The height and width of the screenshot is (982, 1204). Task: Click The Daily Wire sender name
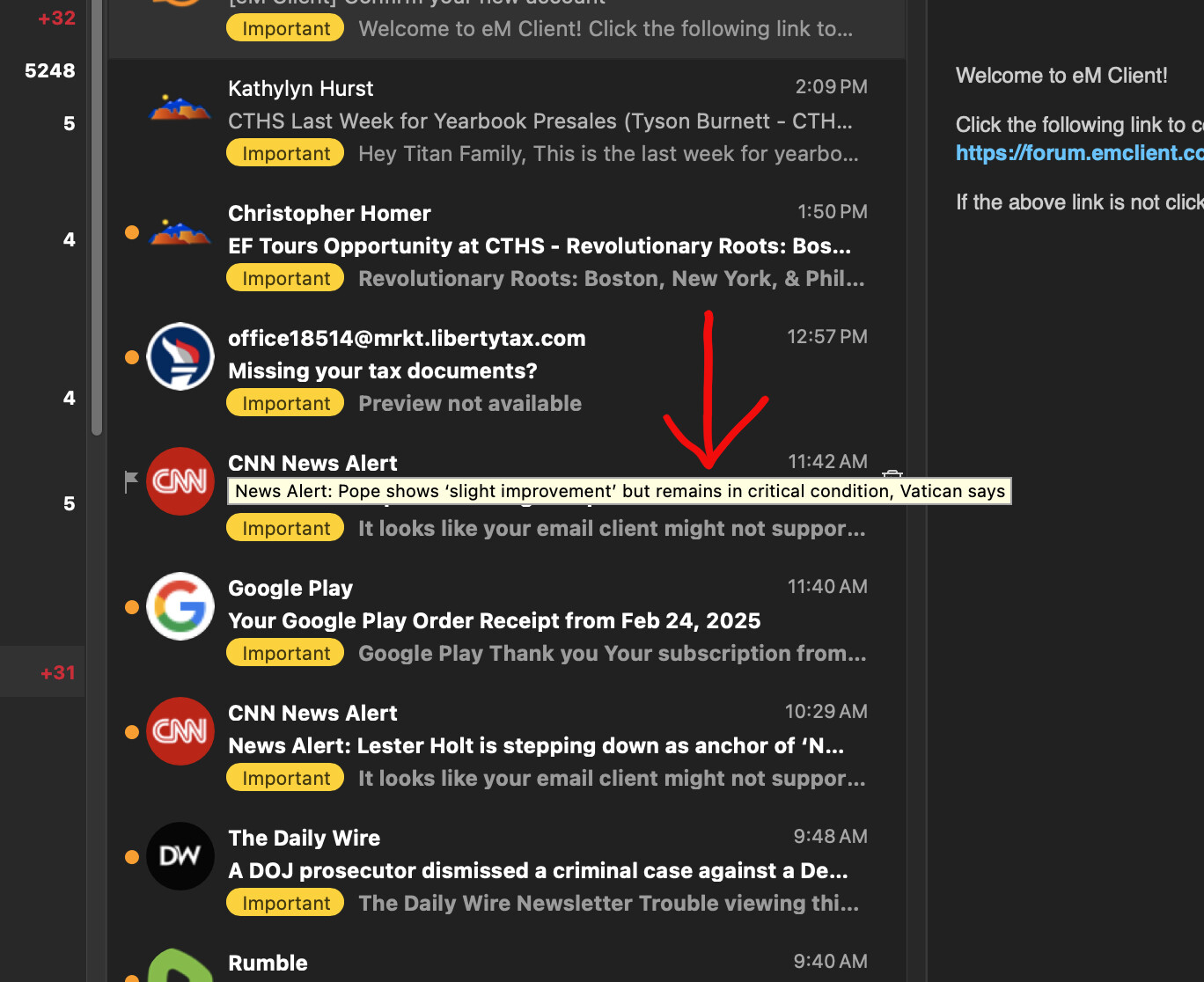(x=305, y=839)
